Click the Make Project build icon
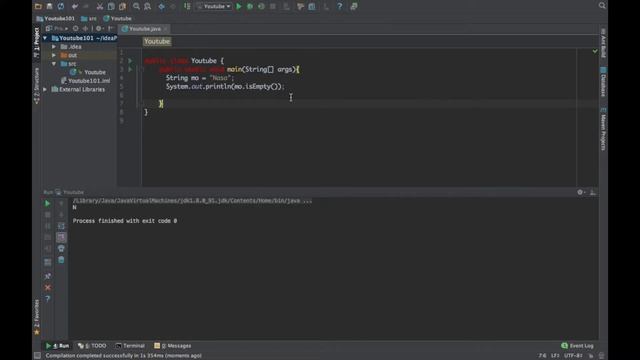The height and width of the screenshot is (360, 640). (187, 6)
